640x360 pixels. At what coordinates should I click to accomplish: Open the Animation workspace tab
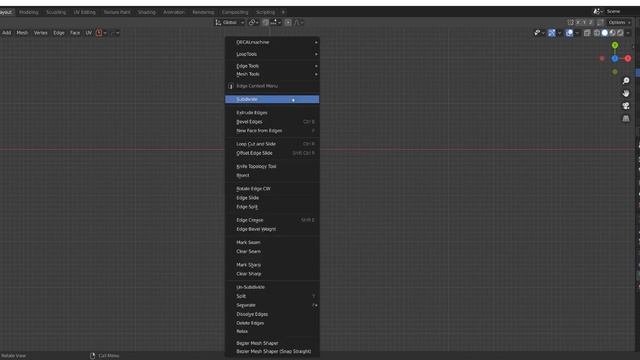click(174, 12)
